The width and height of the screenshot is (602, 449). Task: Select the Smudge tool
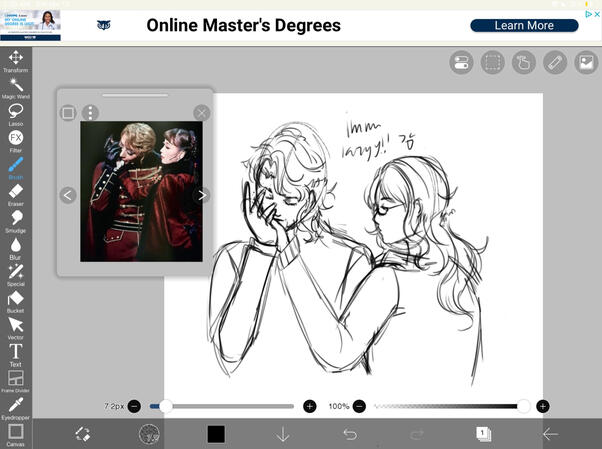[16, 219]
